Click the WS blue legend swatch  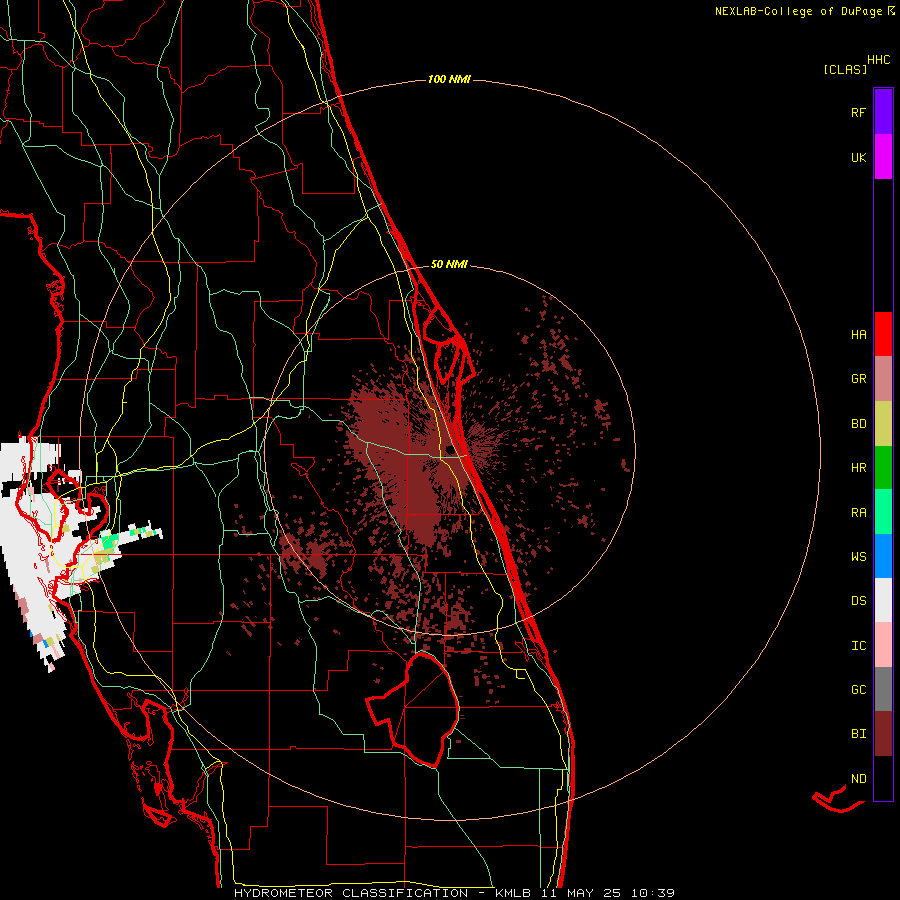click(883, 556)
